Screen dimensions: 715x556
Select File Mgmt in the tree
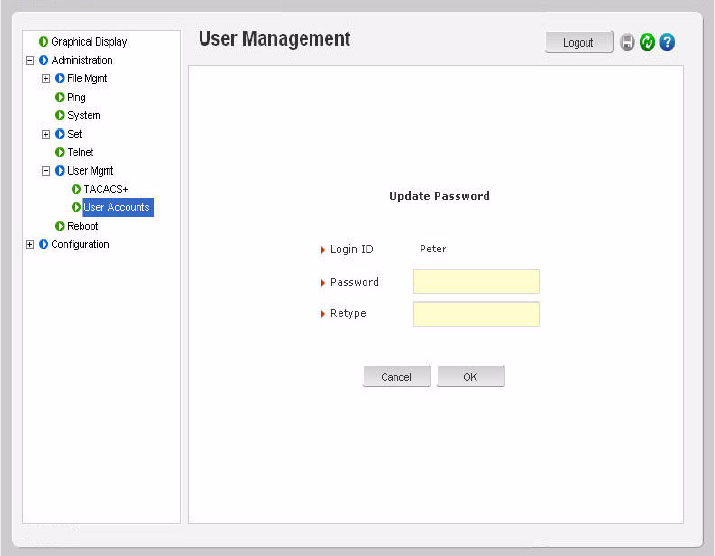click(87, 78)
